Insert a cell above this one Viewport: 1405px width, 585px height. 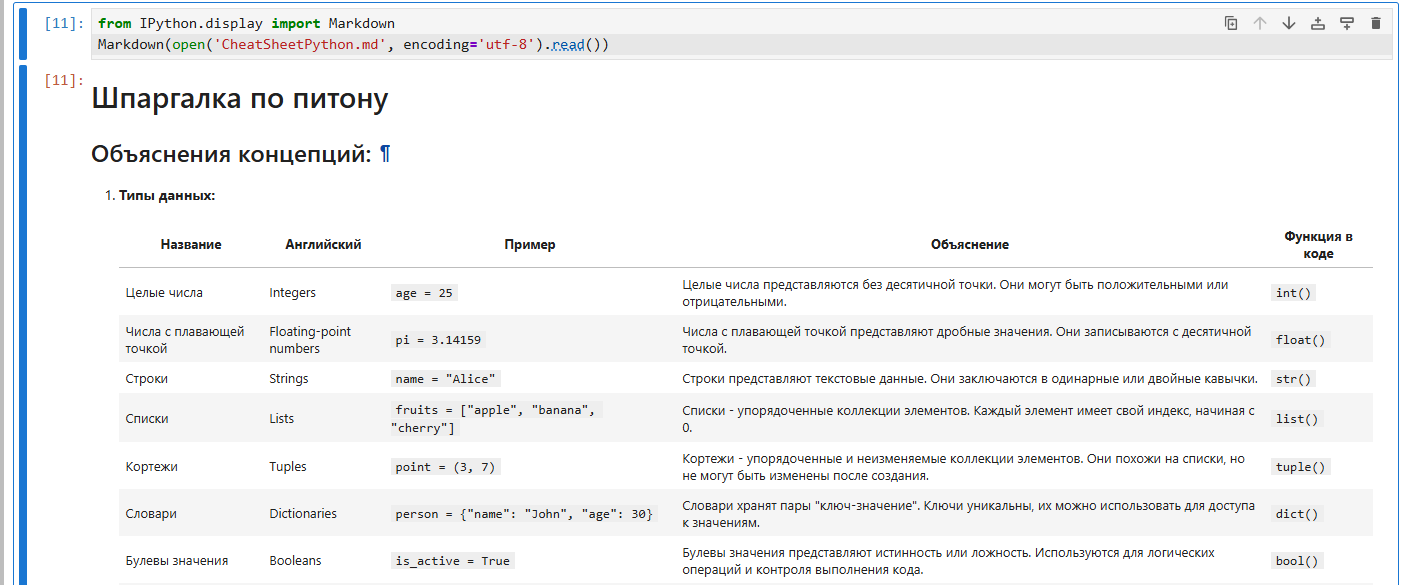pyautogui.click(x=1318, y=23)
